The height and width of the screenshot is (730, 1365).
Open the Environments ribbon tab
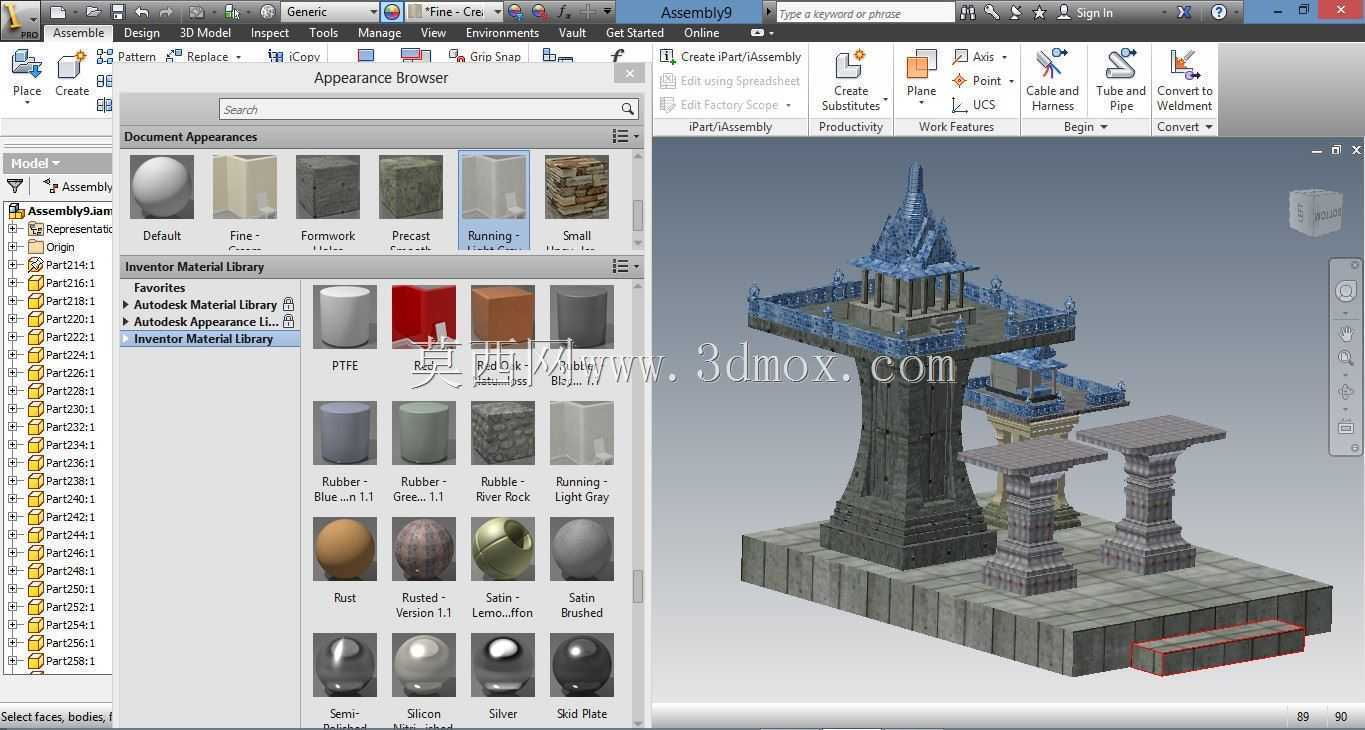click(502, 33)
